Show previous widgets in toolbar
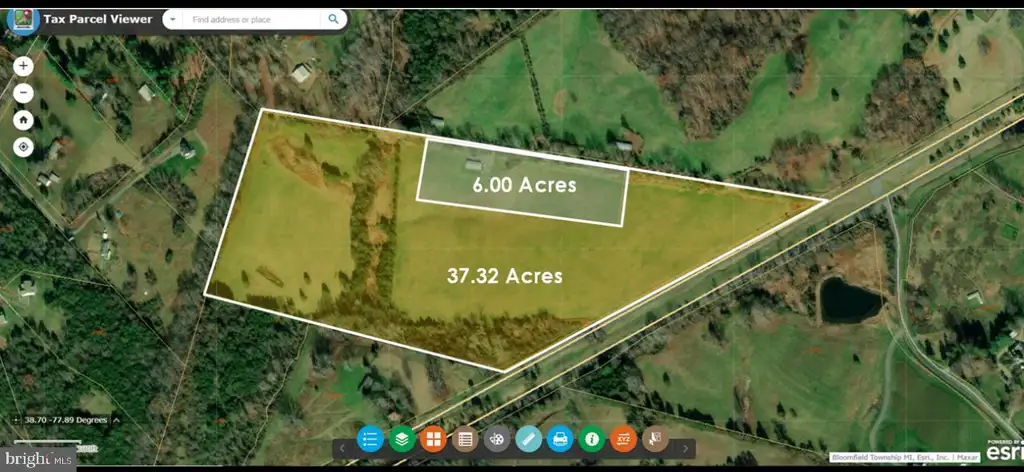 click(342, 448)
